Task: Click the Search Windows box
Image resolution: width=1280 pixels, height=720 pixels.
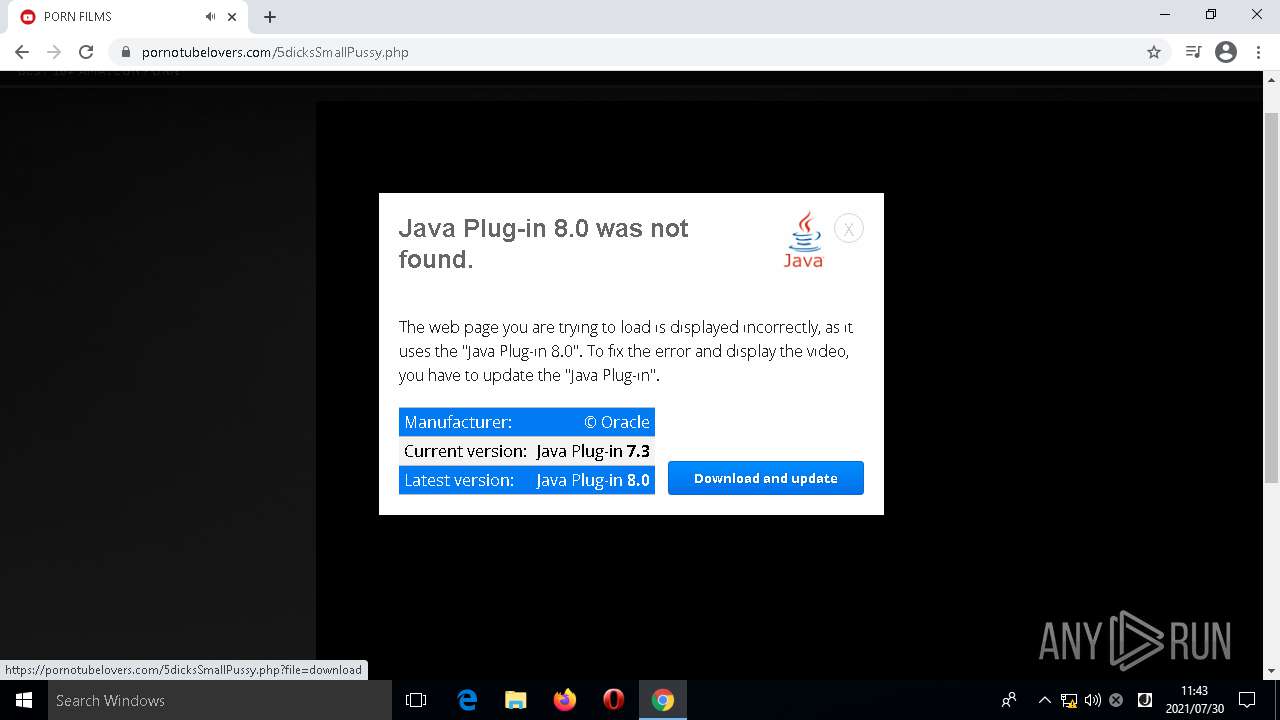Action: tap(220, 700)
